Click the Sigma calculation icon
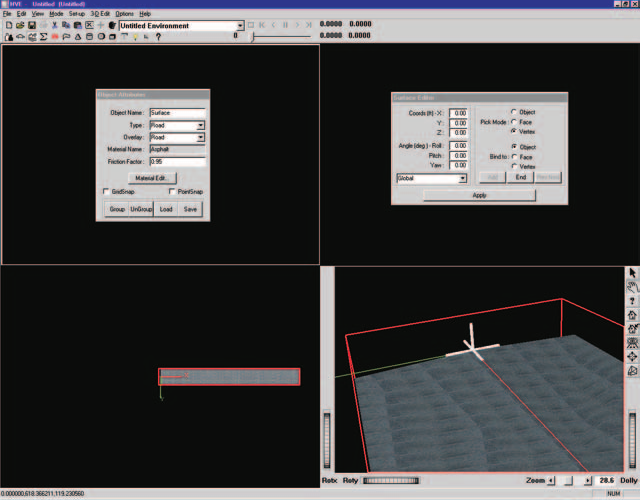The image size is (640, 500). tap(43, 37)
